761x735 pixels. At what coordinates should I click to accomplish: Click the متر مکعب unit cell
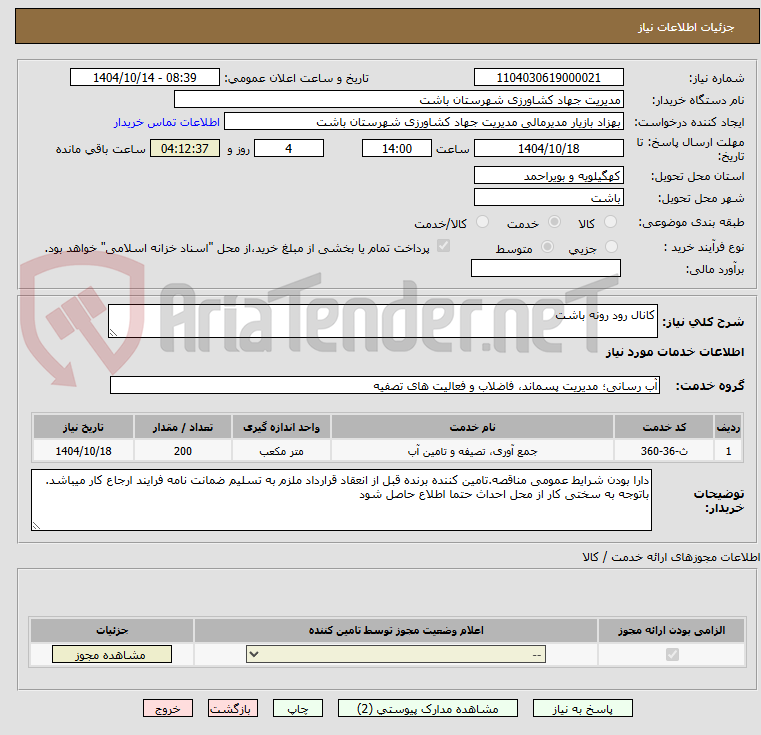tap(281, 451)
